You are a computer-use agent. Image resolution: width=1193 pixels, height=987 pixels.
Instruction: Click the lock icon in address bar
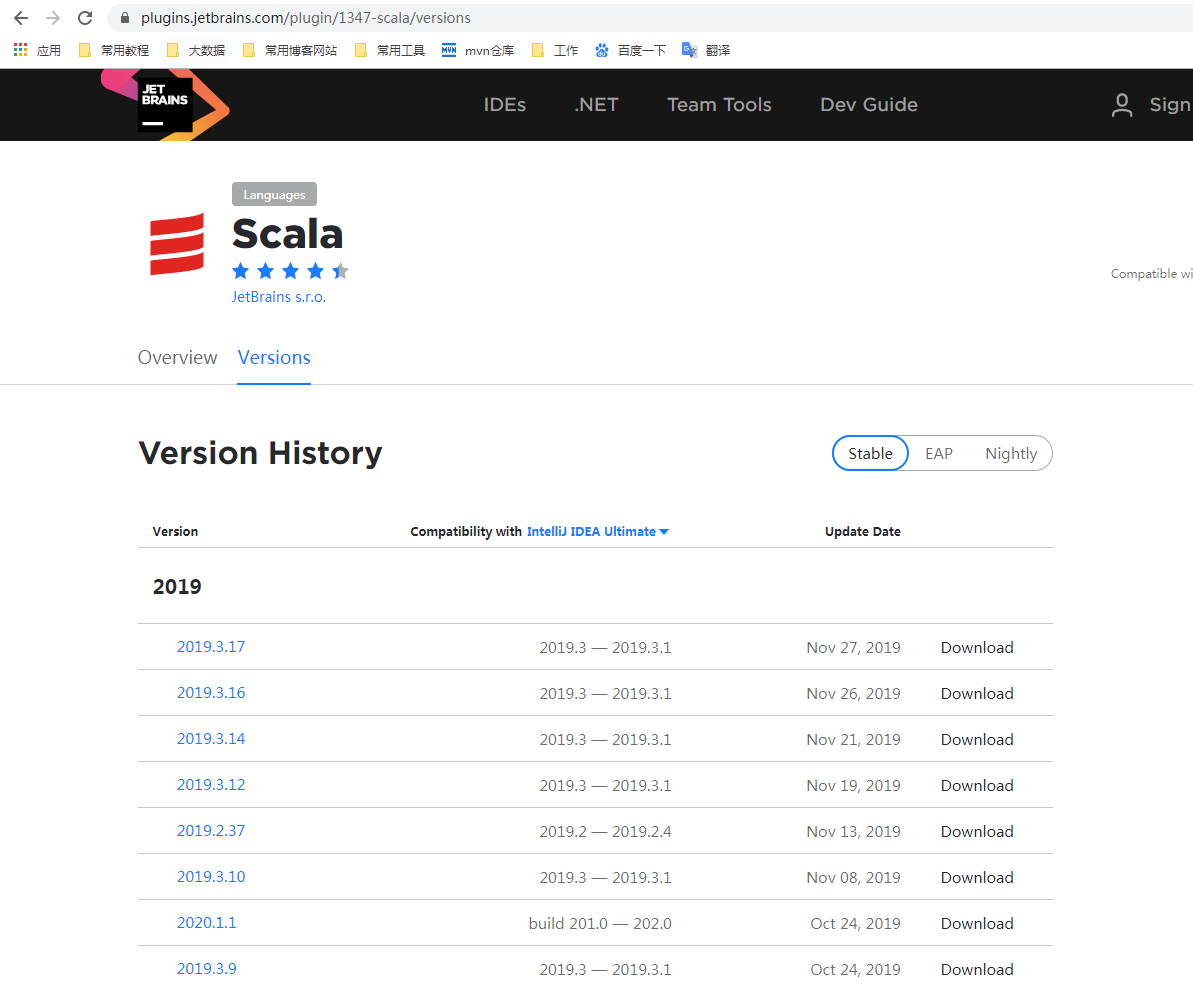[x=125, y=18]
